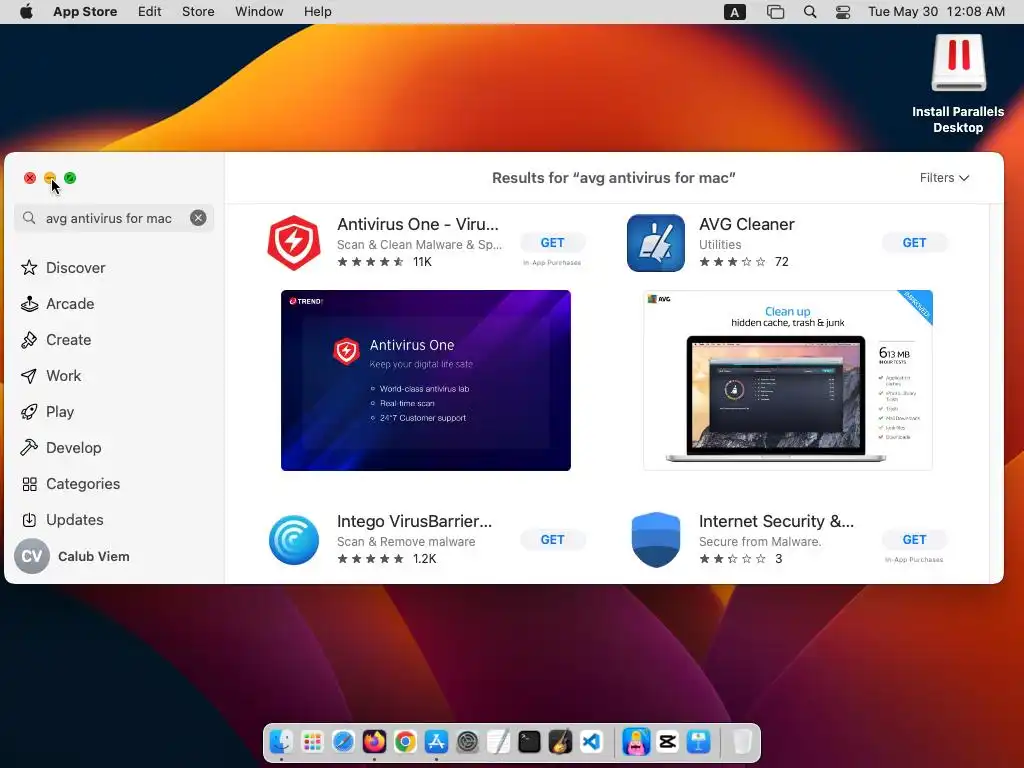Open the Antivirus One title link

[x=418, y=224]
